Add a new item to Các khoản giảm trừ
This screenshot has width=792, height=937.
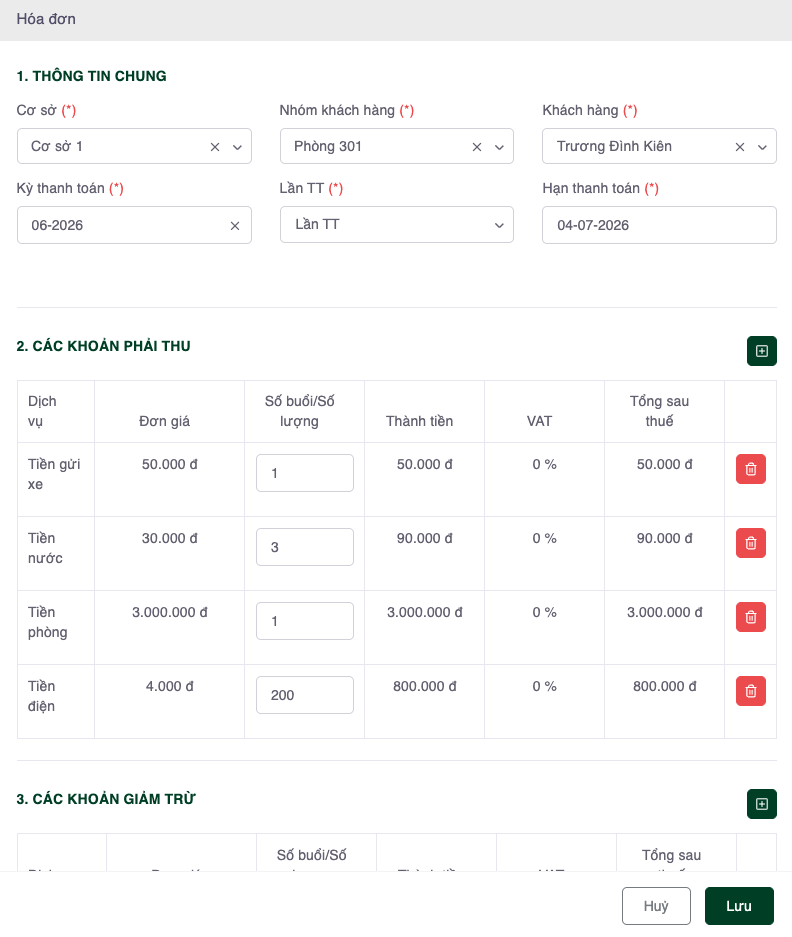pos(762,804)
